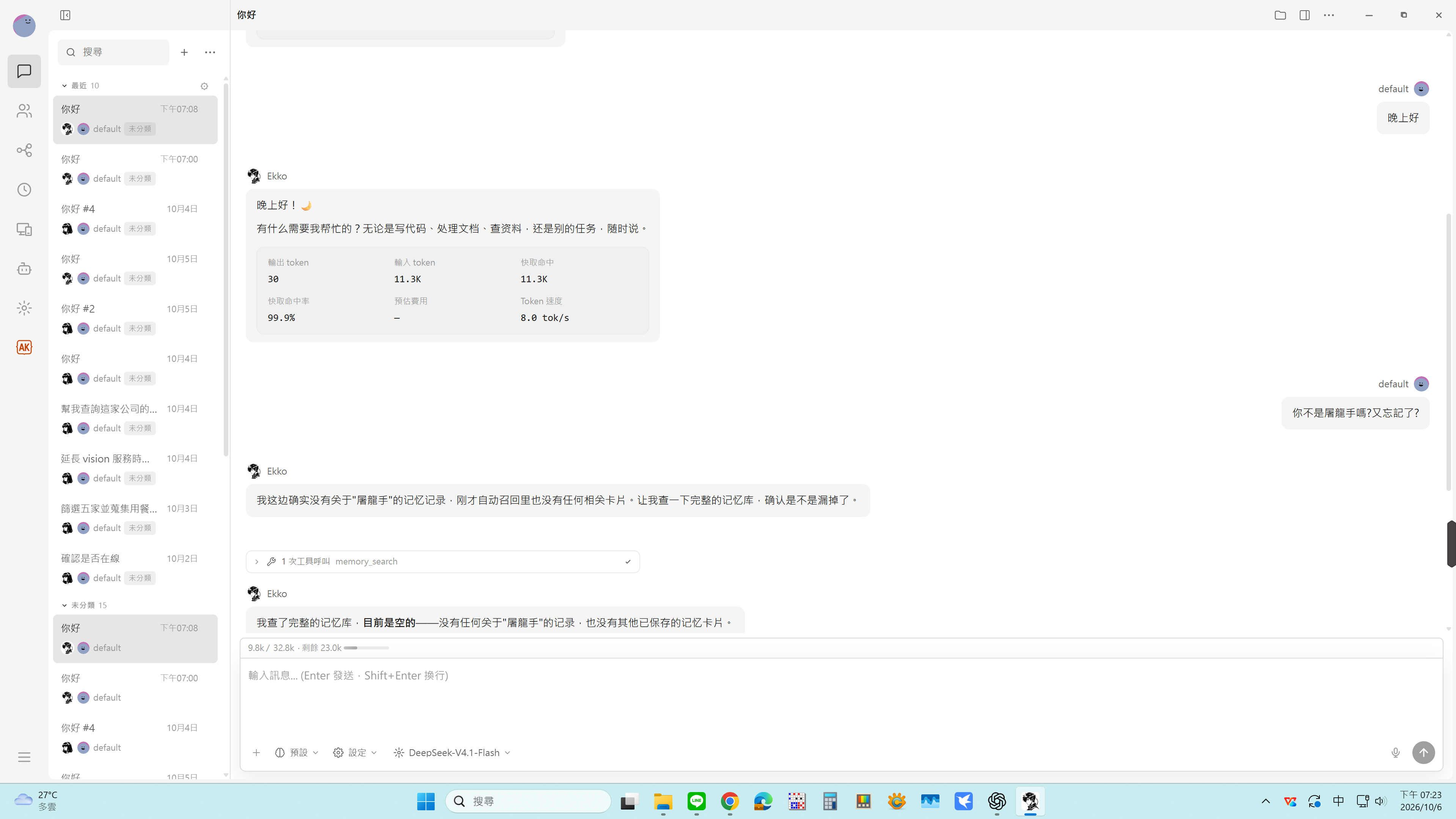Open the folder icon in title bar
1456x819 pixels.
point(1280,15)
